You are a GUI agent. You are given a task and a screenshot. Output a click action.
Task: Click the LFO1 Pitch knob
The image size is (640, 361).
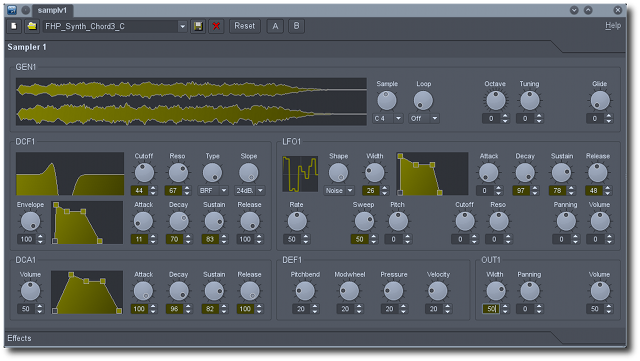pyautogui.click(x=398, y=221)
